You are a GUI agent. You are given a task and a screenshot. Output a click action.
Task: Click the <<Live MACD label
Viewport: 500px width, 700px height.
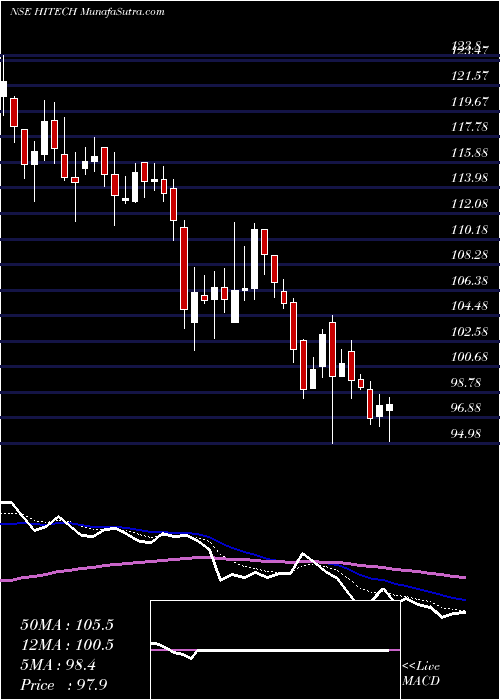[421, 674]
